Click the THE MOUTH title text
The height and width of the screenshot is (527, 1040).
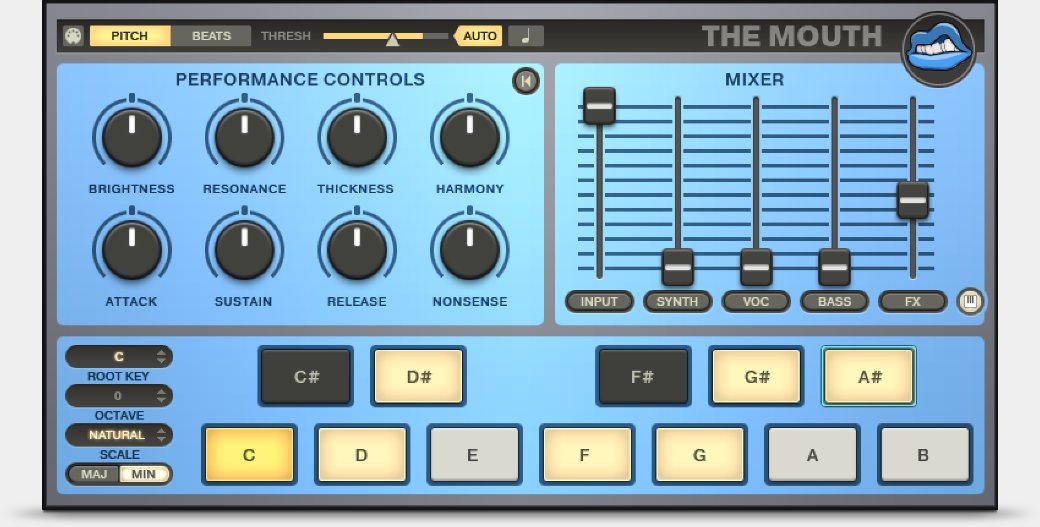coord(792,36)
